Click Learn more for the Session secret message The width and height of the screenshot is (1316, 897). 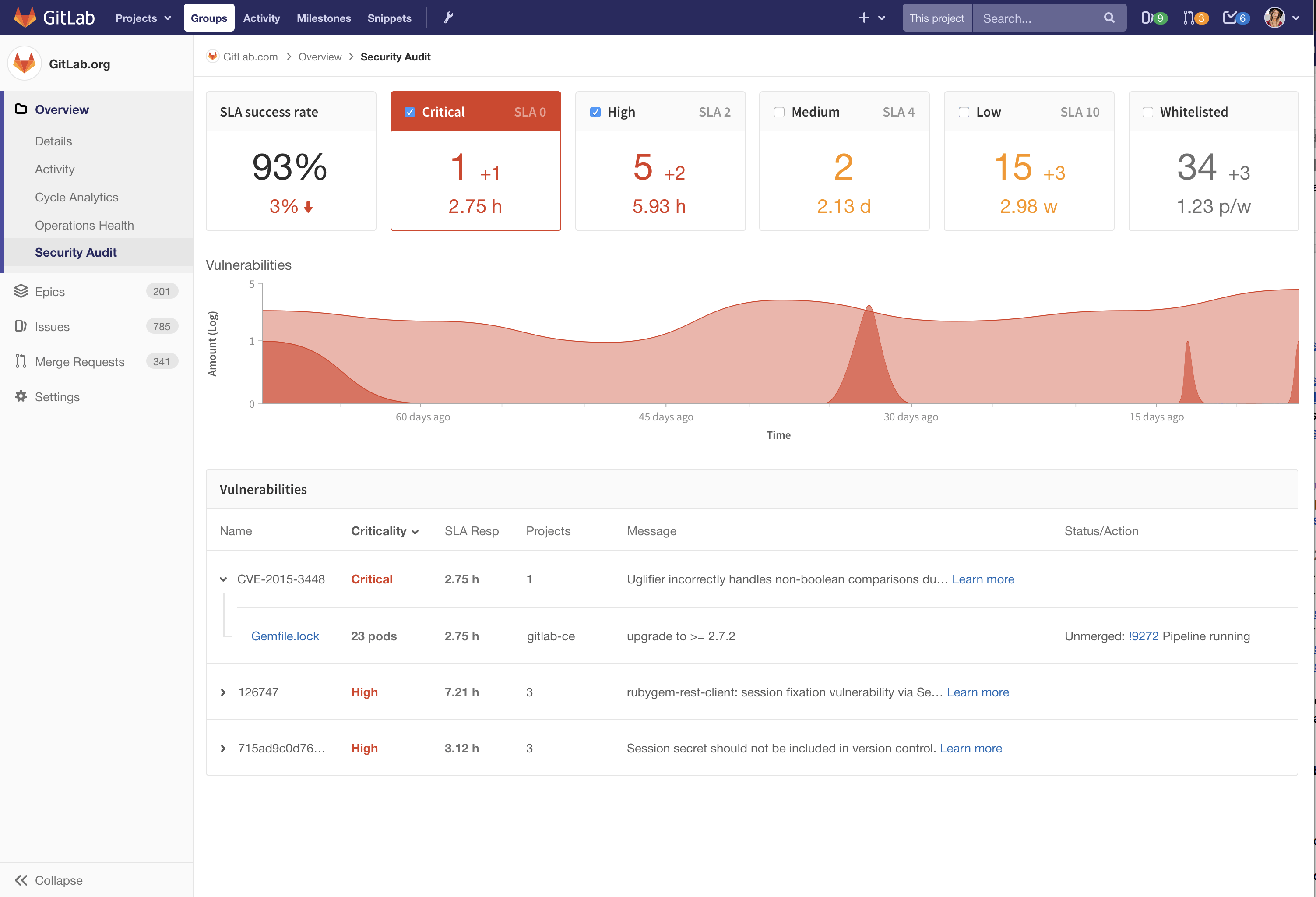point(971,748)
